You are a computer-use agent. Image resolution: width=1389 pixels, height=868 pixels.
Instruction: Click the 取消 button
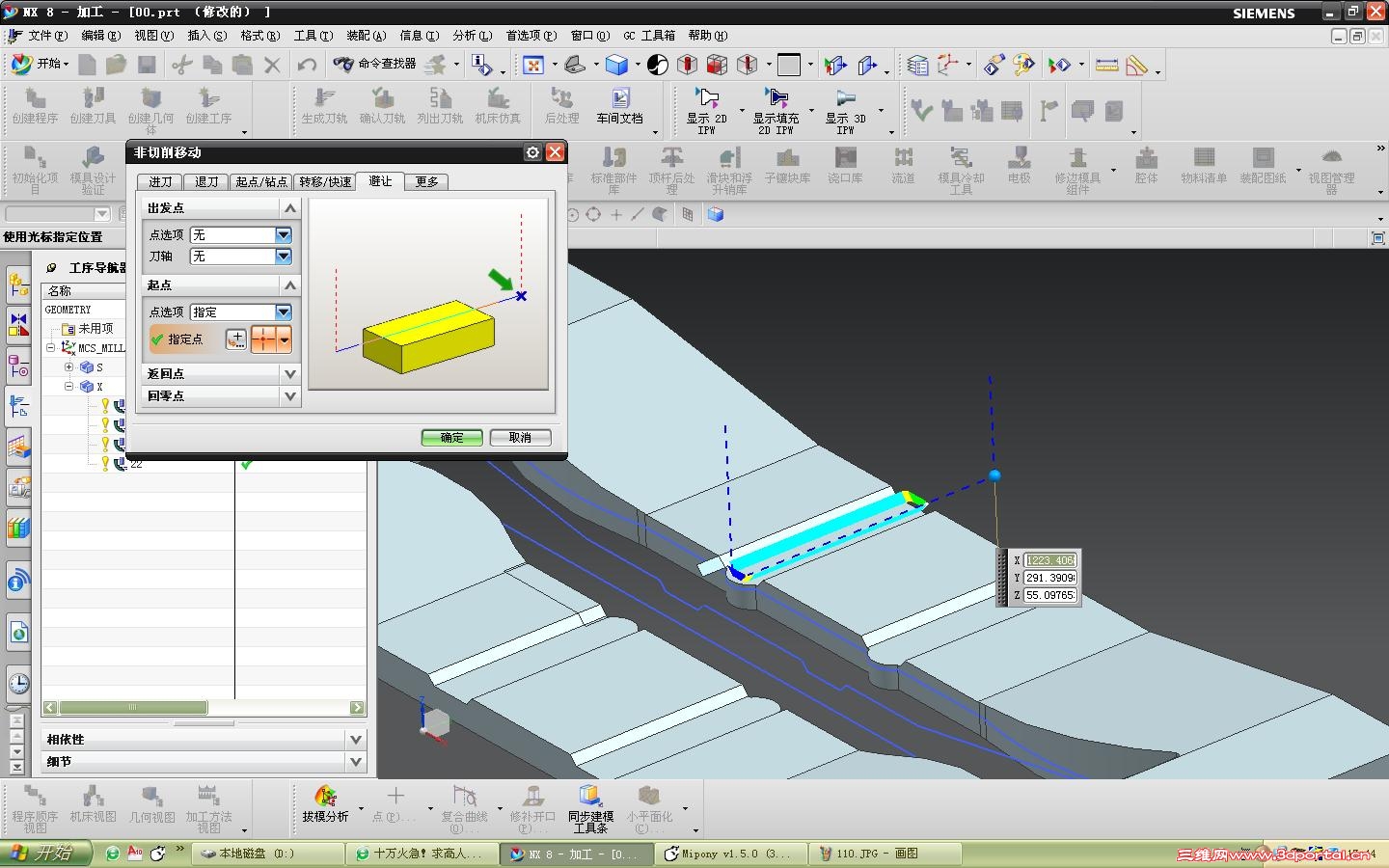520,437
